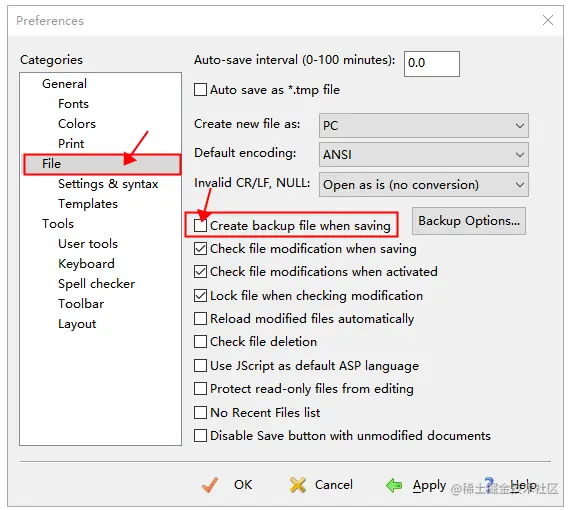Viewport: 573px width, 510px height.
Task: Select General in the Categories tree
Action: click(64, 84)
